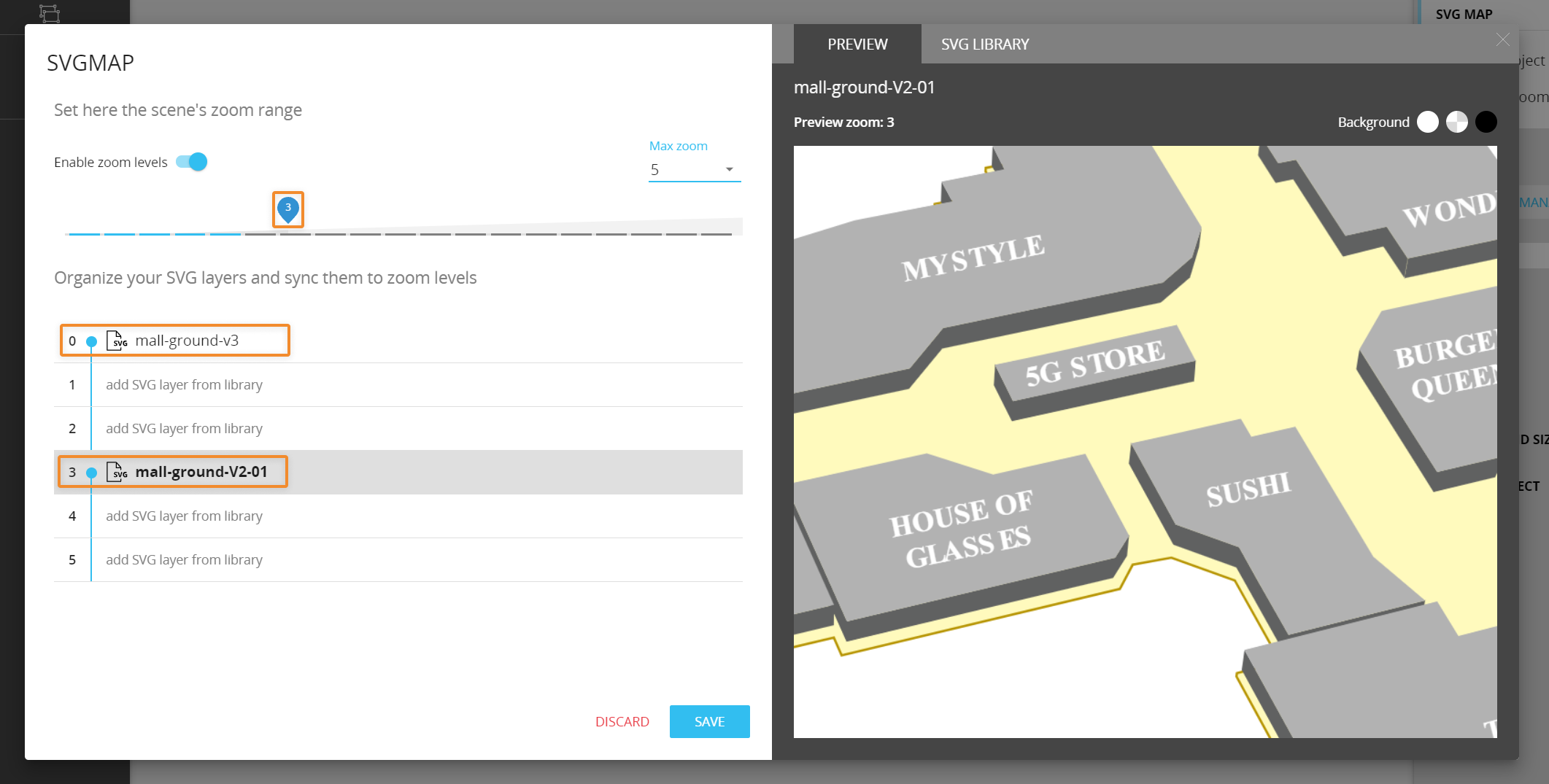Add SVG layer from library at level 1
Image resolution: width=1549 pixels, height=784 pixels.
(184, 385)
